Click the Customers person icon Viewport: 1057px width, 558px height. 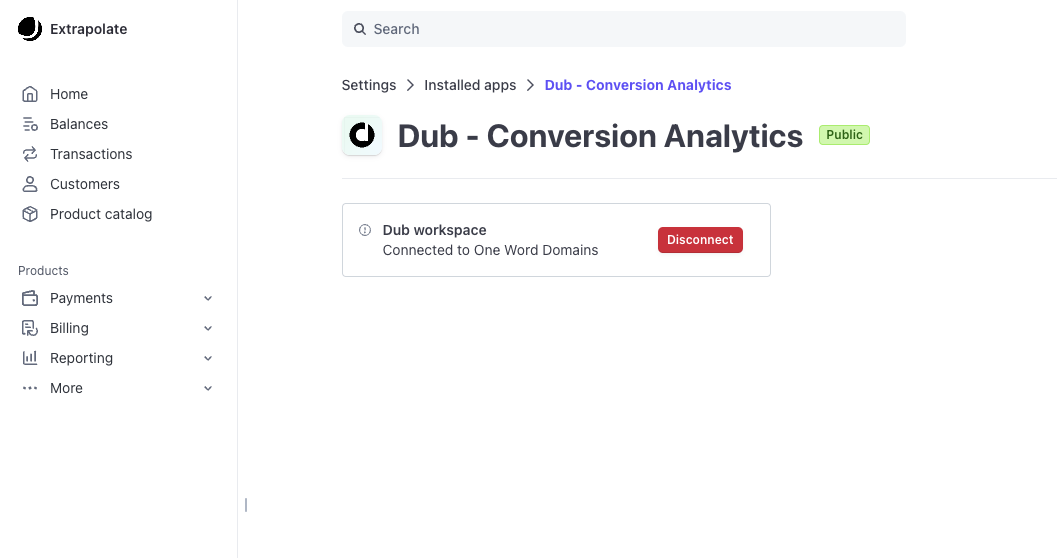tap(30, 184)
